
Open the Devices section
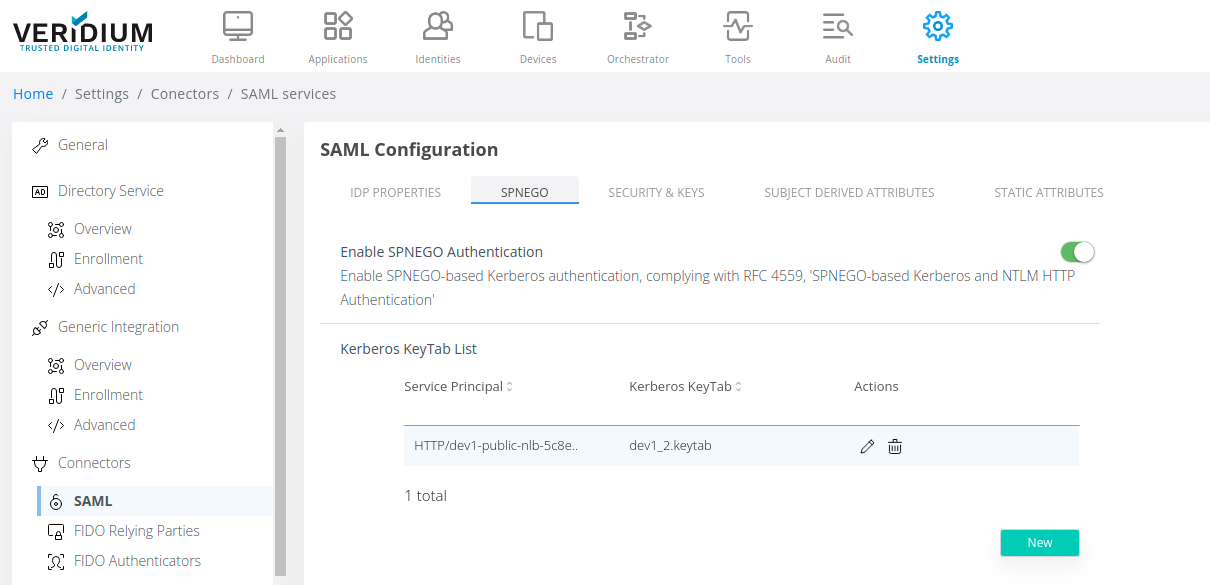[x=537, y=37]
